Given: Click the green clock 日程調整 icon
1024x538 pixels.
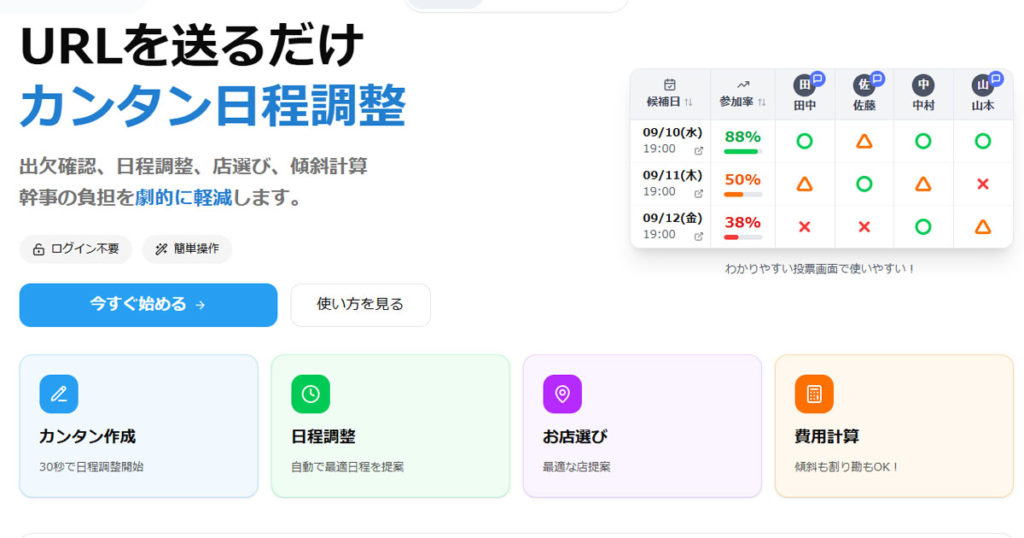Looking at the screenshot, I should point(310,394).
